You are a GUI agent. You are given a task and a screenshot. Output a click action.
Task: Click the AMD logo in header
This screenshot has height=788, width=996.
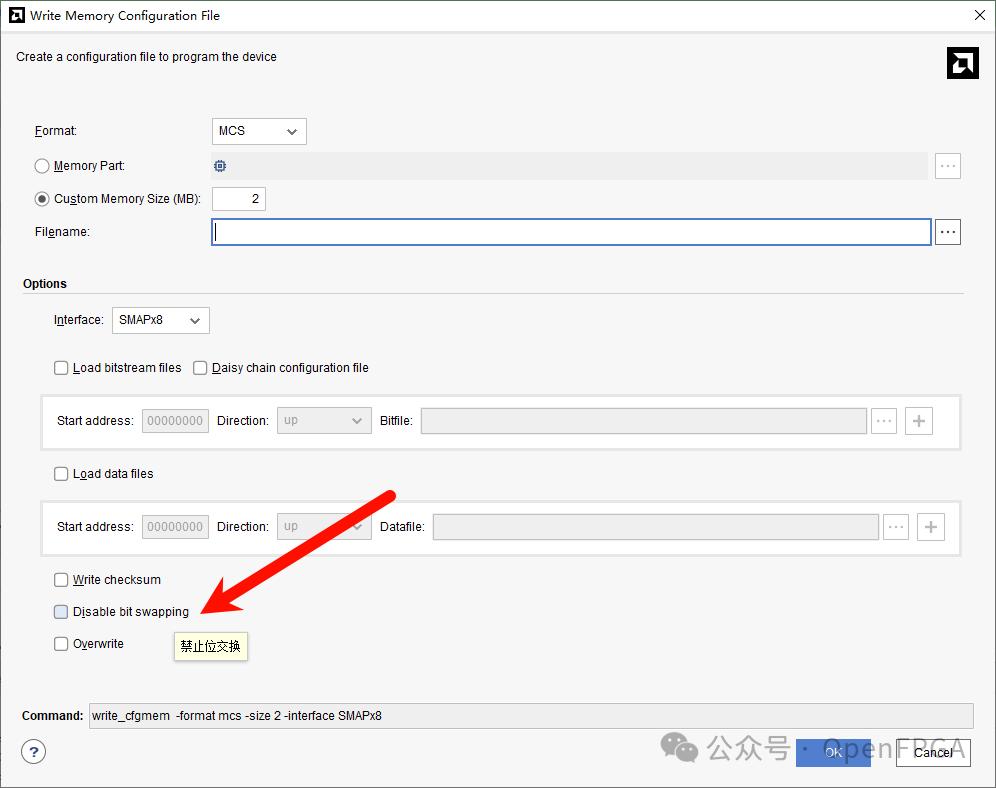coord(962,62)
